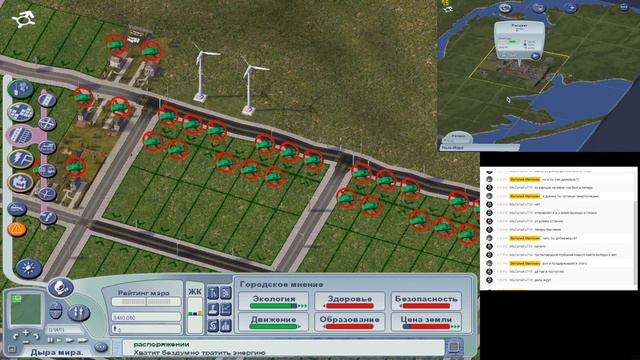Click the Рейтинг мэра rating bar

146,302
